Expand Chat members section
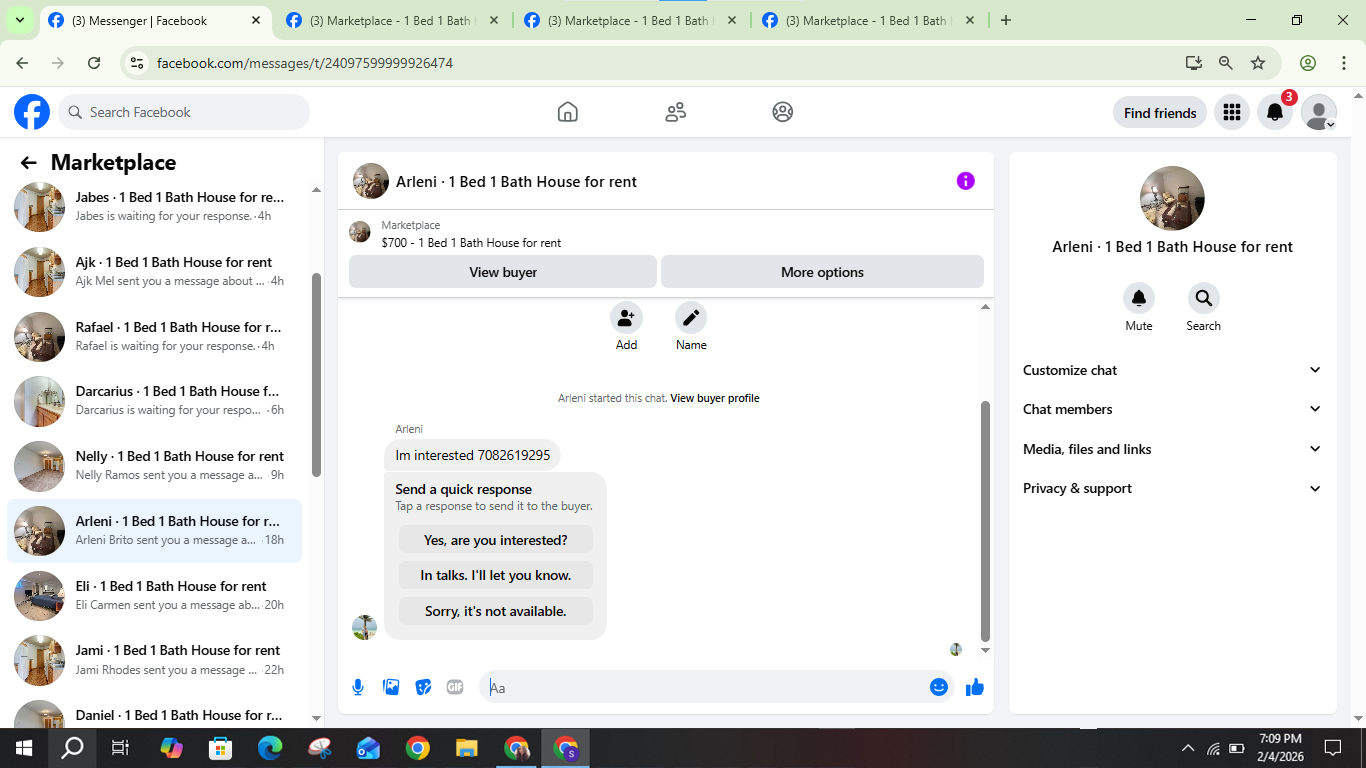This screenshot has width=1366, height=768. 1172,409
